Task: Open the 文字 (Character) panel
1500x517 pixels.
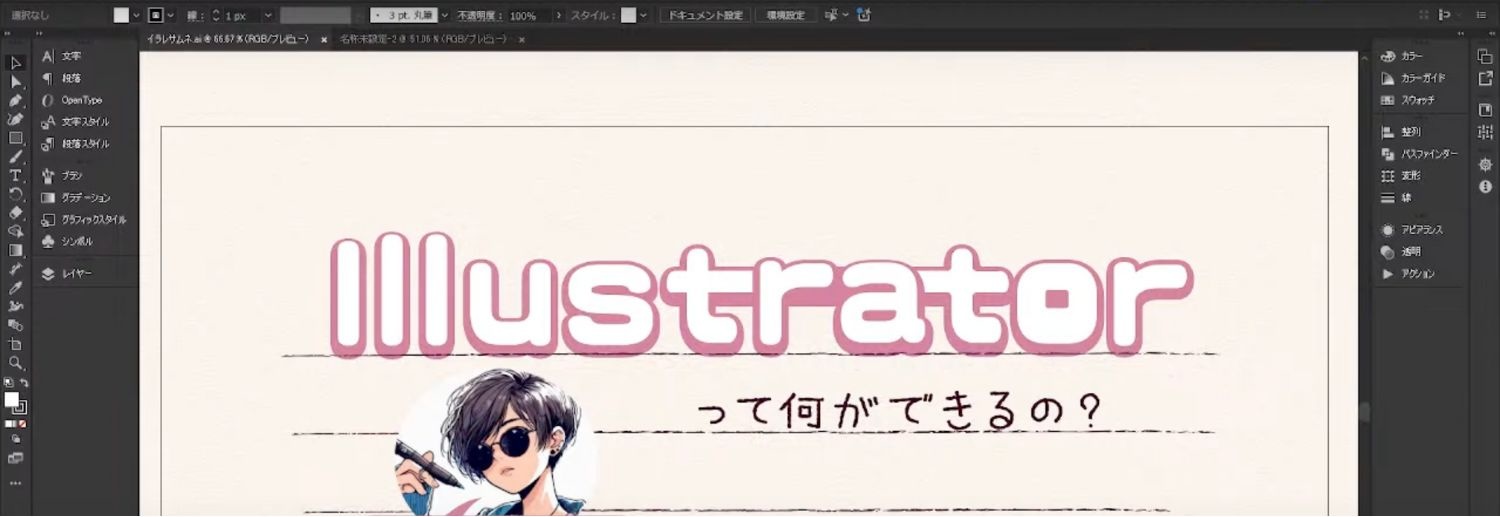Action: [x=62, y=56]
